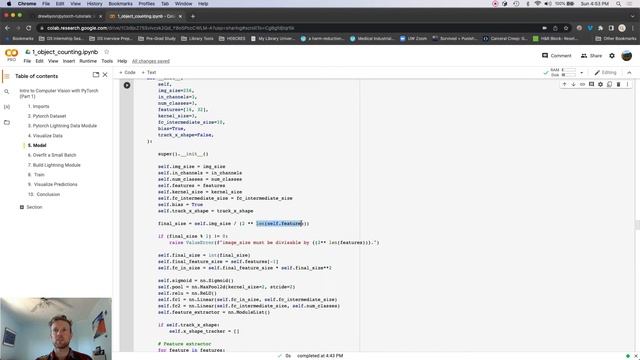
Task: Open Other Bookmarks folder
Action: (x=616, y=38)
